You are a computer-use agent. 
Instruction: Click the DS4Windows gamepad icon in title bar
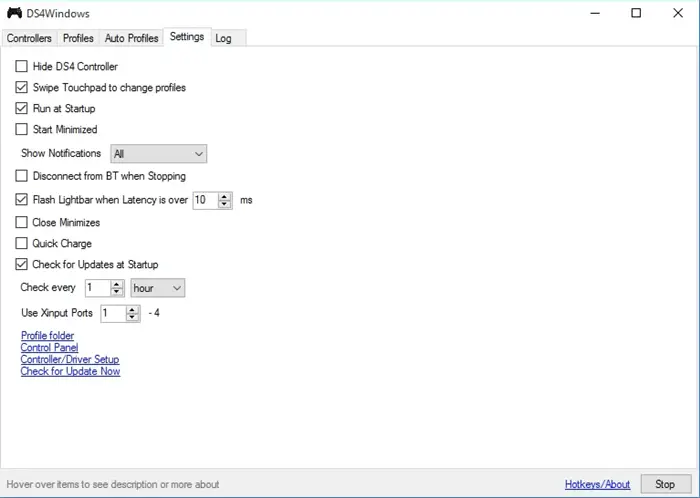pos(14,13)
